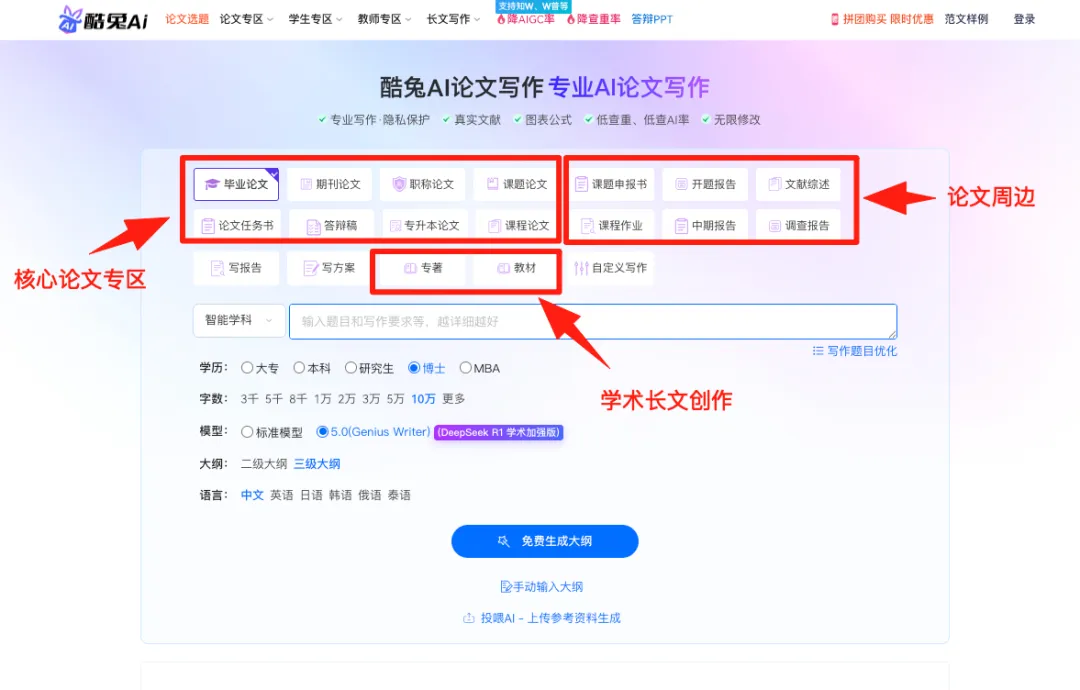The image size is (1080, 690).
Task: Click the 写作题目优化 list icon
Action: (818, 351)
